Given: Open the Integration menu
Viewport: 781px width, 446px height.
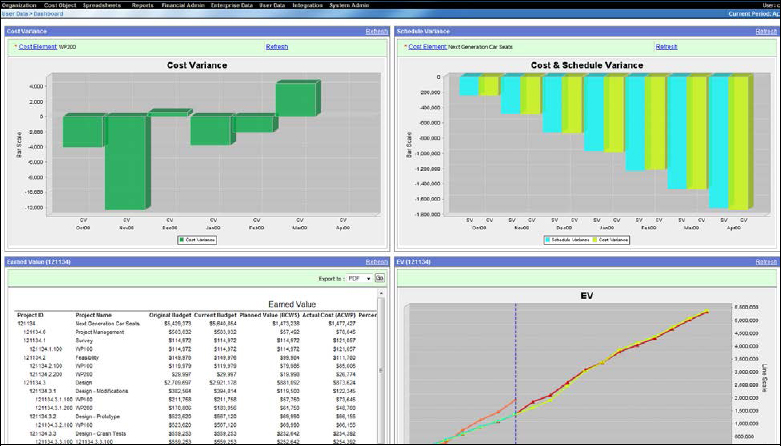Looking at the screenshot, I should pos(307,5).
